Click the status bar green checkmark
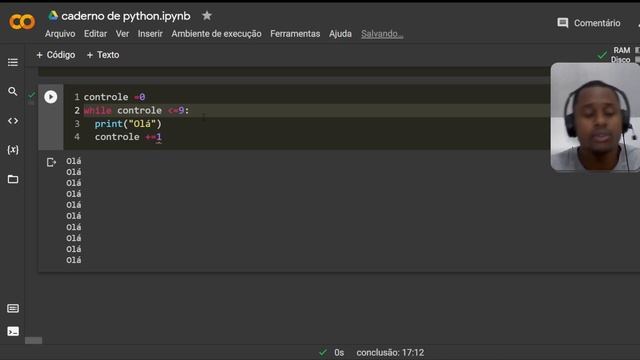 (x=323, y=352)
